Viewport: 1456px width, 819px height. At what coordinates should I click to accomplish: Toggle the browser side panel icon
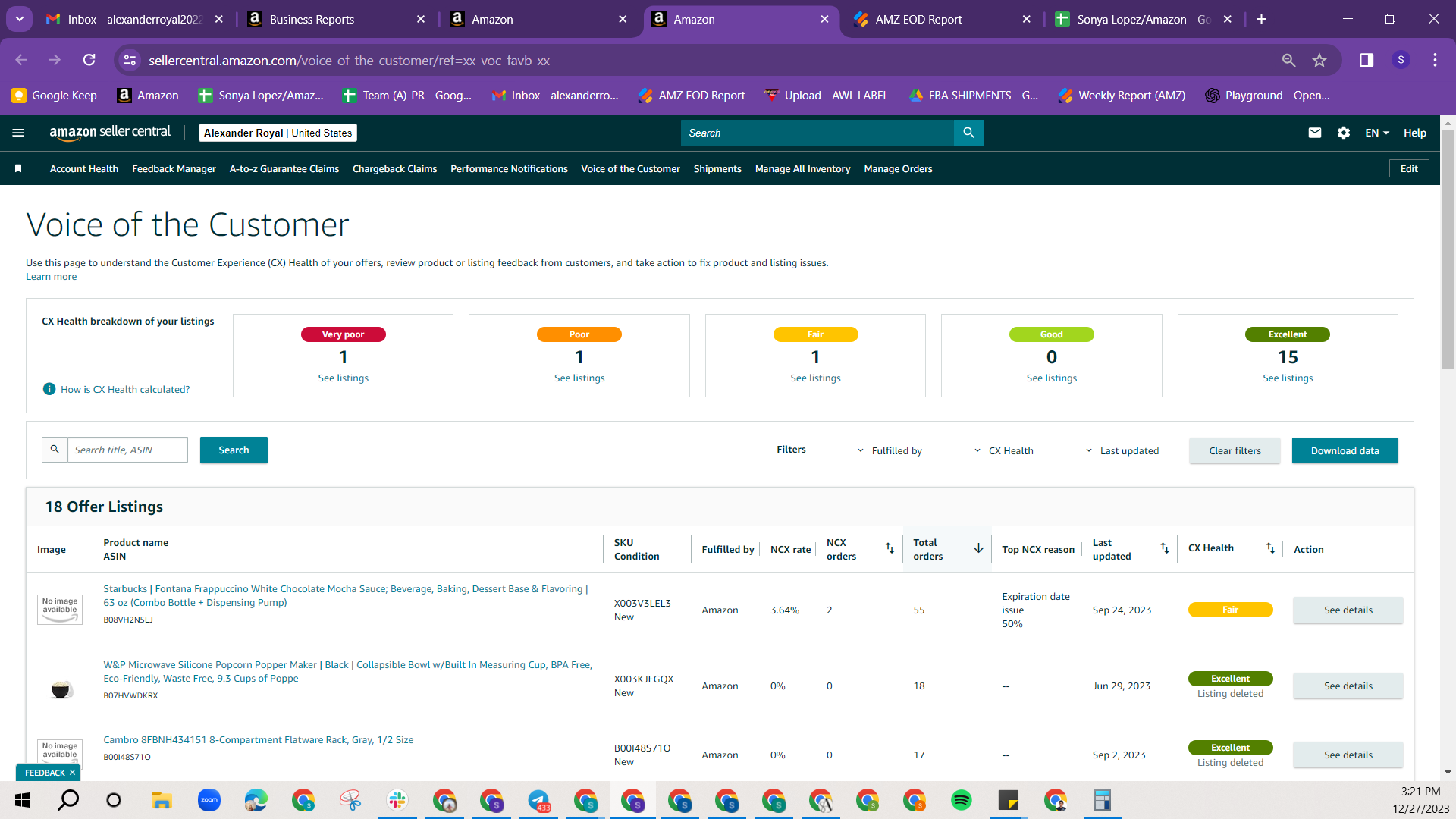pyautogui.click(x=1367, y=60)
